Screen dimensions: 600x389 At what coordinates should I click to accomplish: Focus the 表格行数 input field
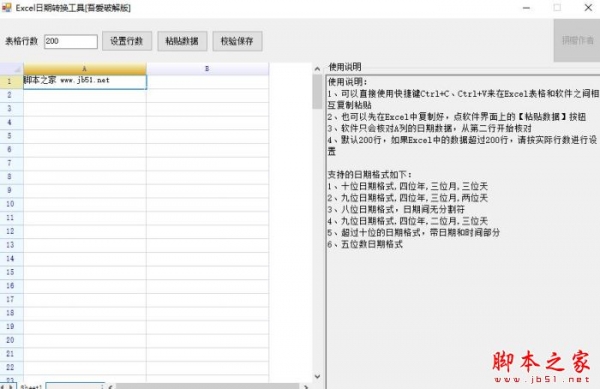pos(71,41)
